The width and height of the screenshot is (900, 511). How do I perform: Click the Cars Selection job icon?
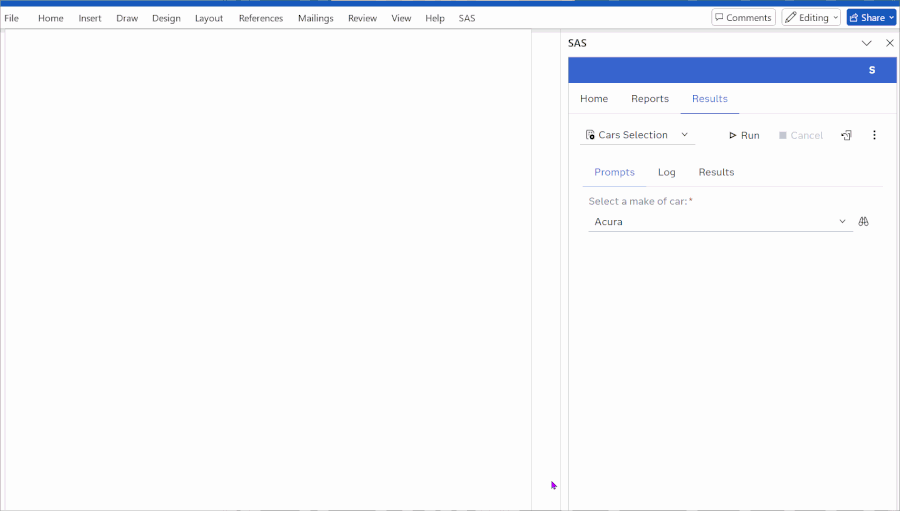tap(590, 135)
